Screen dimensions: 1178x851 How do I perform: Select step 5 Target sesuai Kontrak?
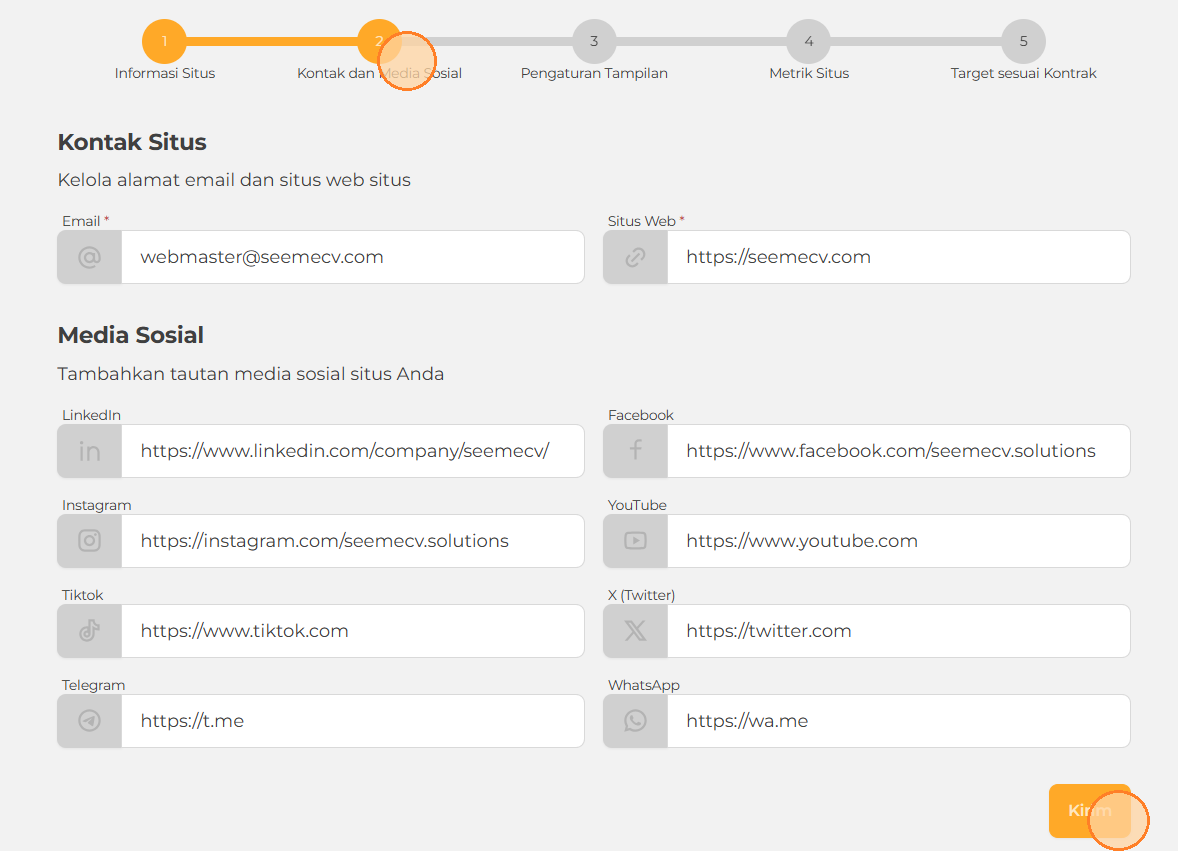point(1023,42)
